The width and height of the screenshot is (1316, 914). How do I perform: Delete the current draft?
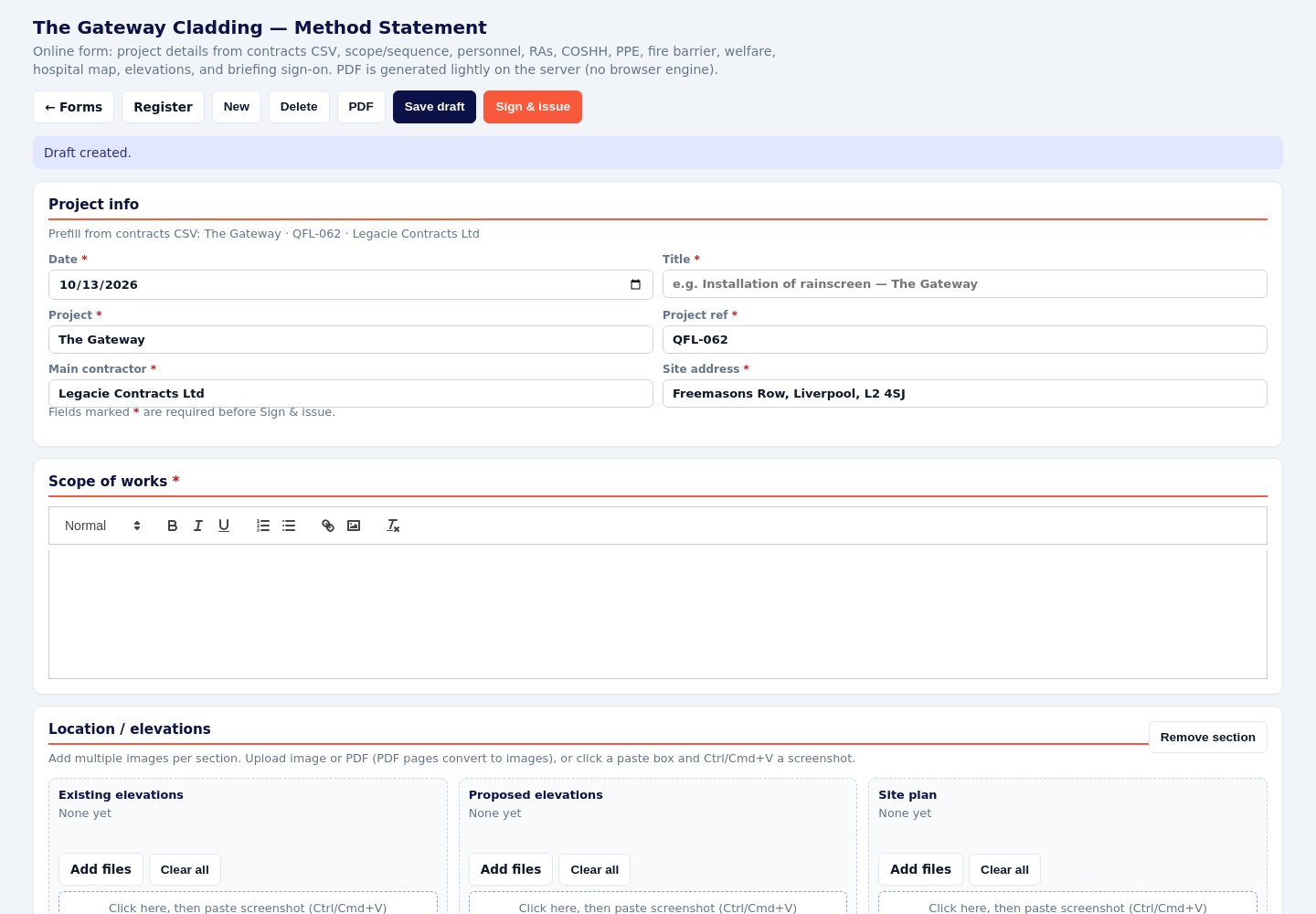pos(299,107)
